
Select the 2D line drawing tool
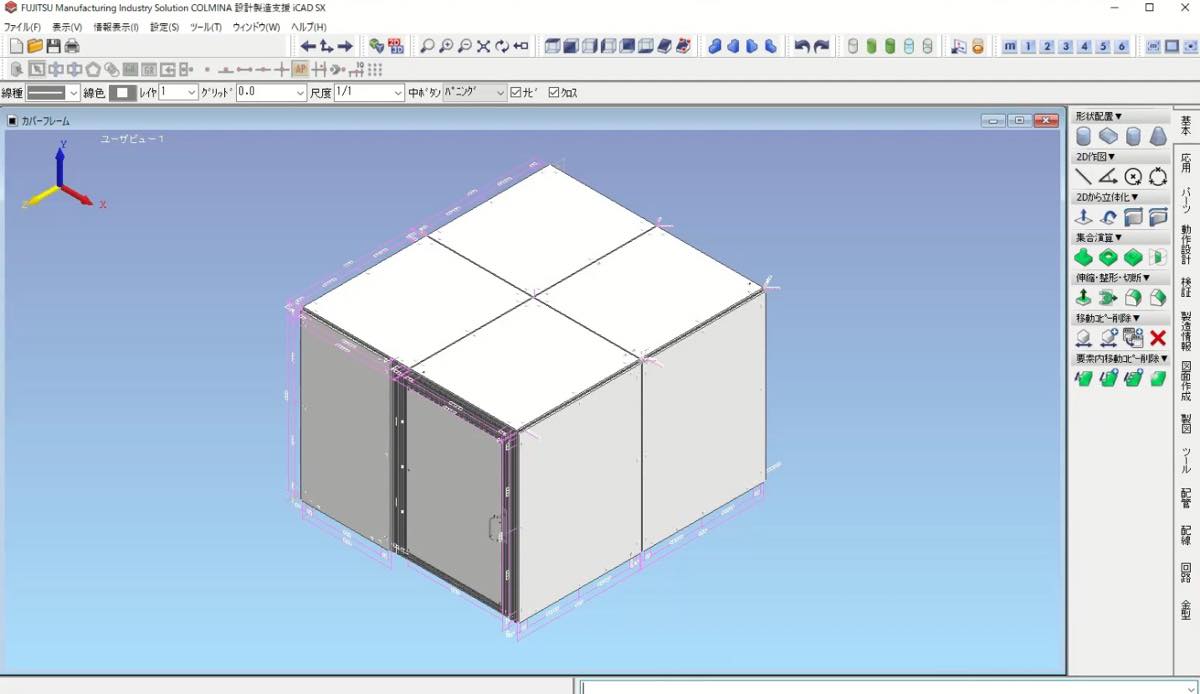point(1084,177)
